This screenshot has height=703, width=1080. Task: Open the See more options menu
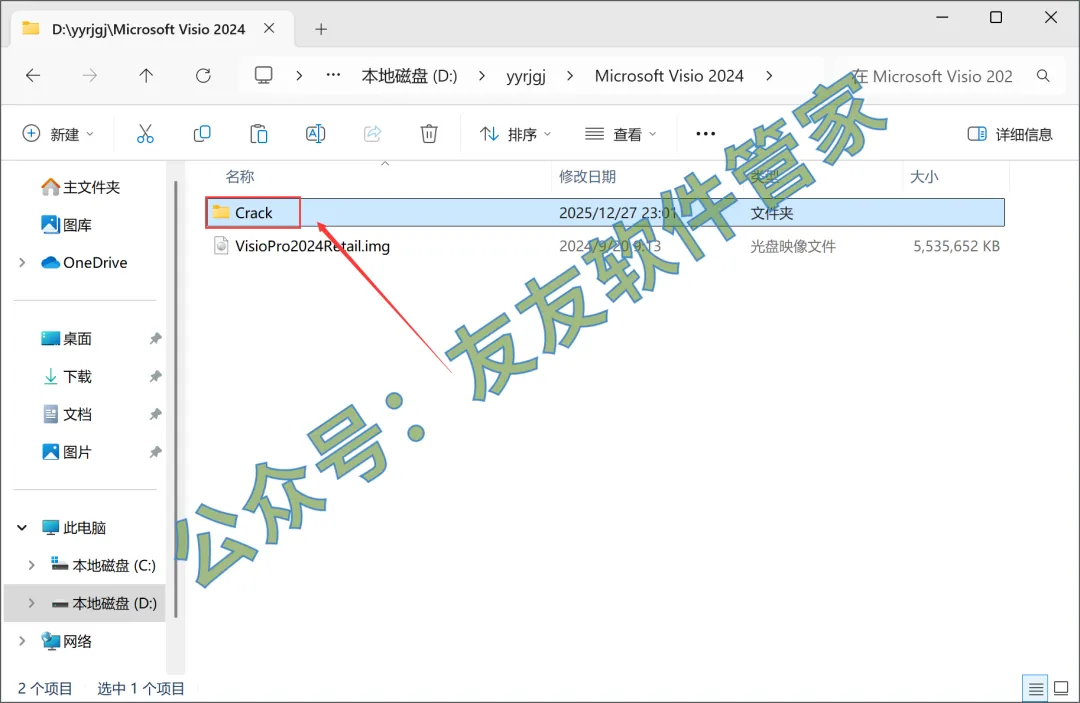(706, 134)
